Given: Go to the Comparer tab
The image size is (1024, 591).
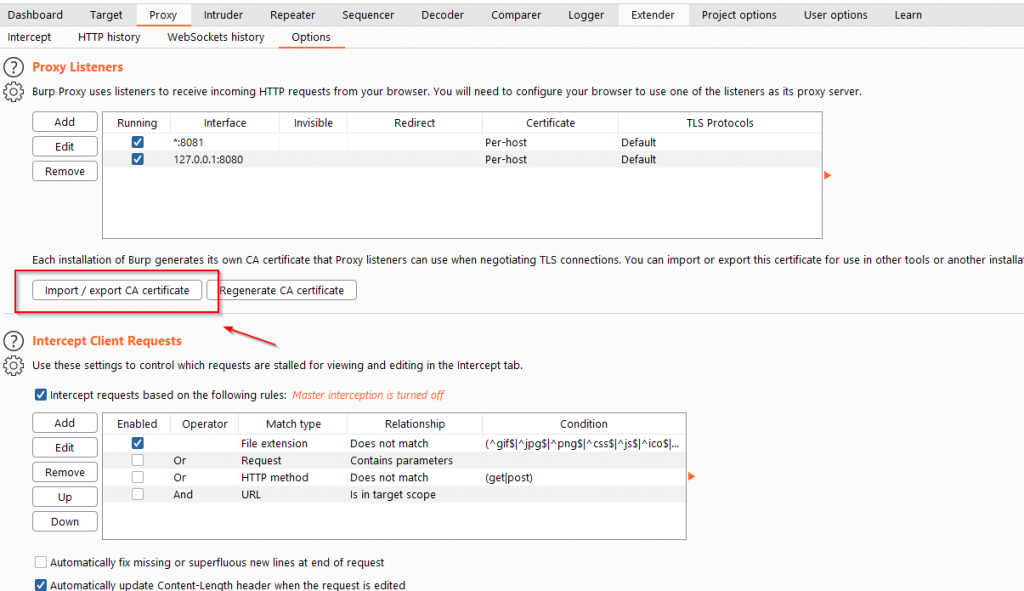Looking at the screenshot, I should 516,14.
